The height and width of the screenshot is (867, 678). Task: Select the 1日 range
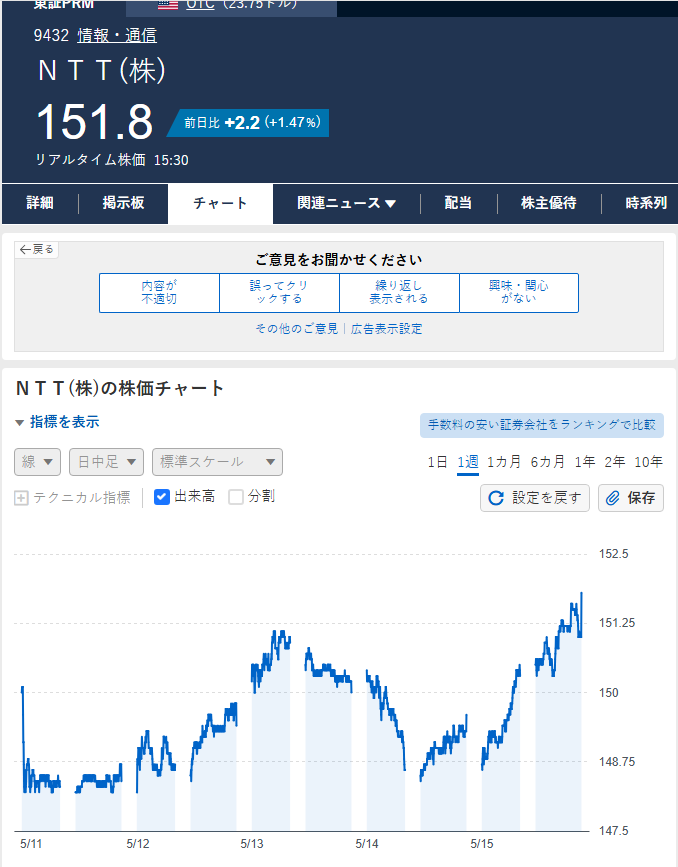tap(437, 462)
